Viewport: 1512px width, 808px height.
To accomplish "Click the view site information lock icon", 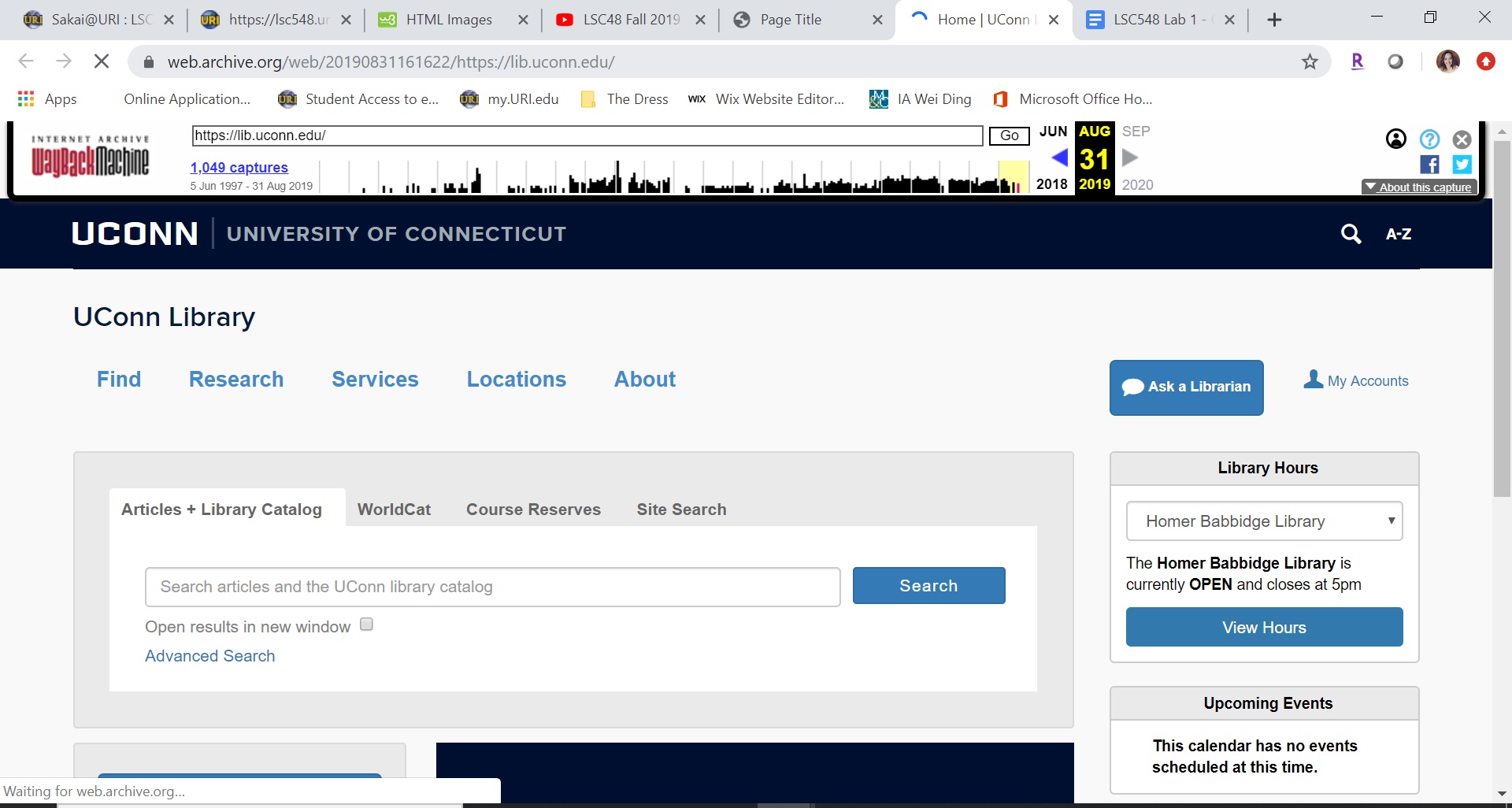I will (149, 61).
